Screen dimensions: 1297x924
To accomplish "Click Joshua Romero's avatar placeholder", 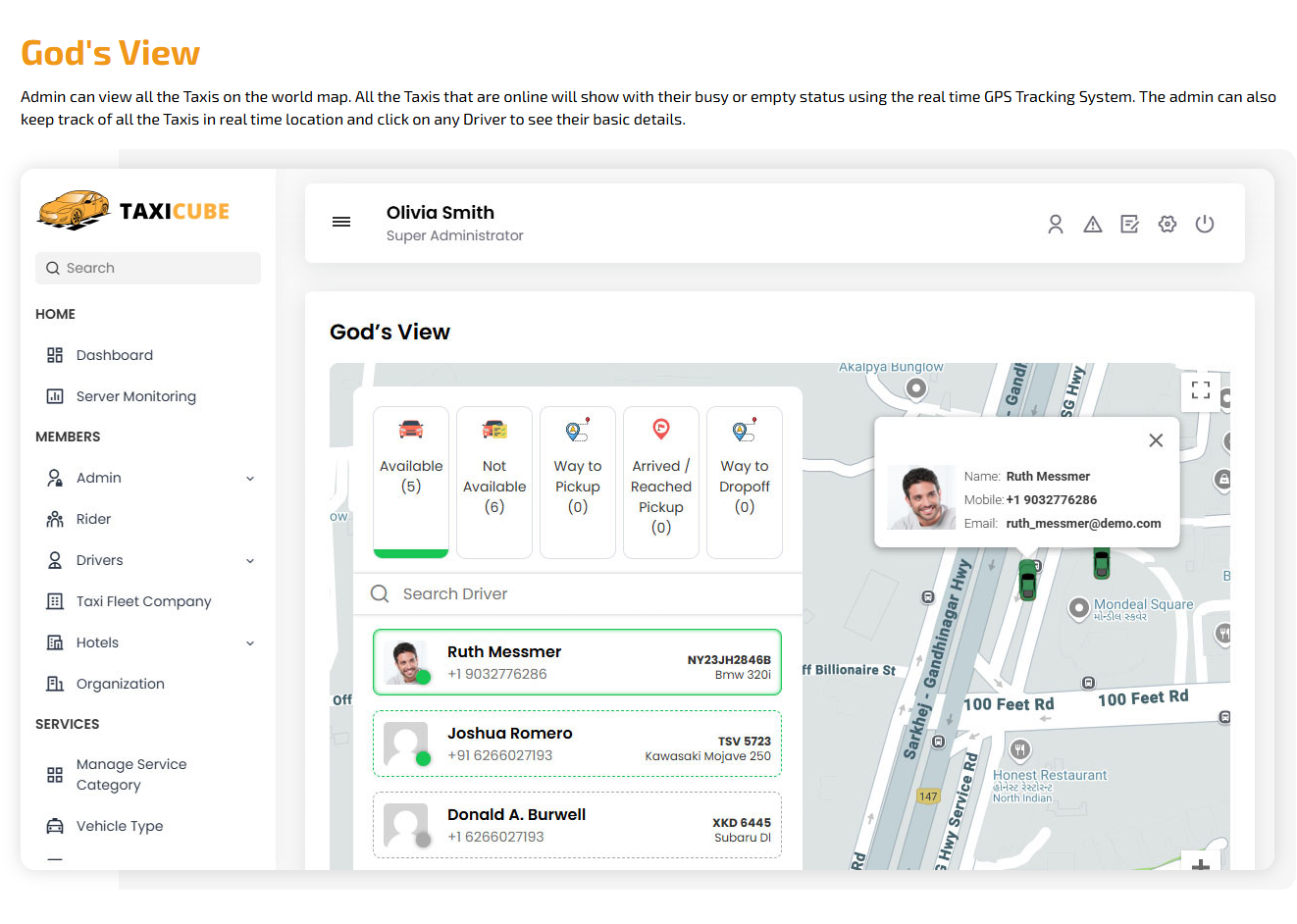I will [x=406, y=744].
